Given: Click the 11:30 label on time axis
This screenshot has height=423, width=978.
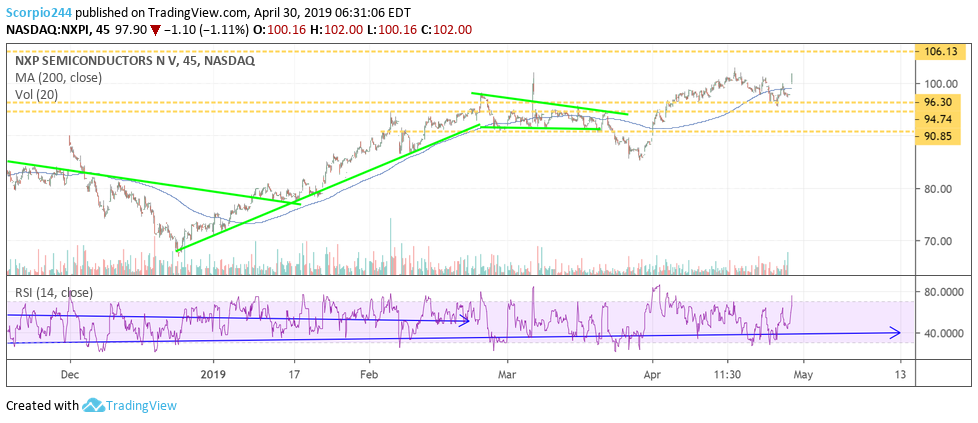Looking at the screenshot, I should tap(727, 374).
